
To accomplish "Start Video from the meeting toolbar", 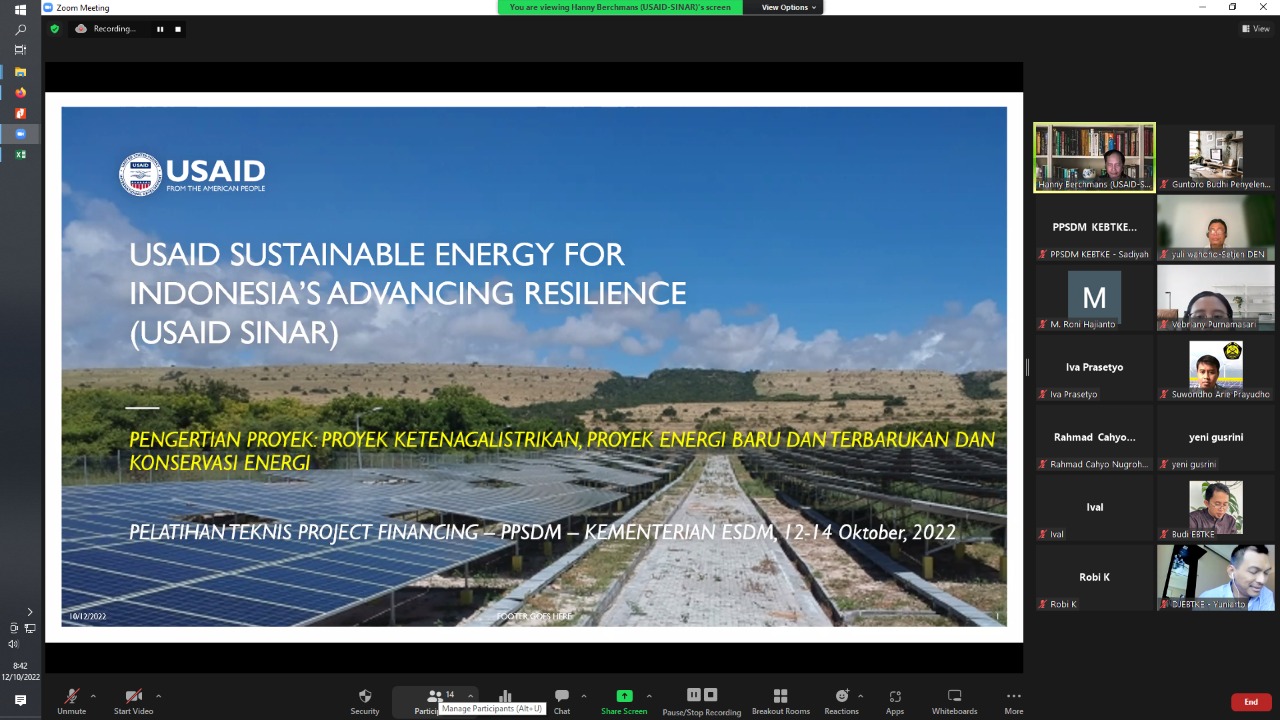I will click(133, 701).
